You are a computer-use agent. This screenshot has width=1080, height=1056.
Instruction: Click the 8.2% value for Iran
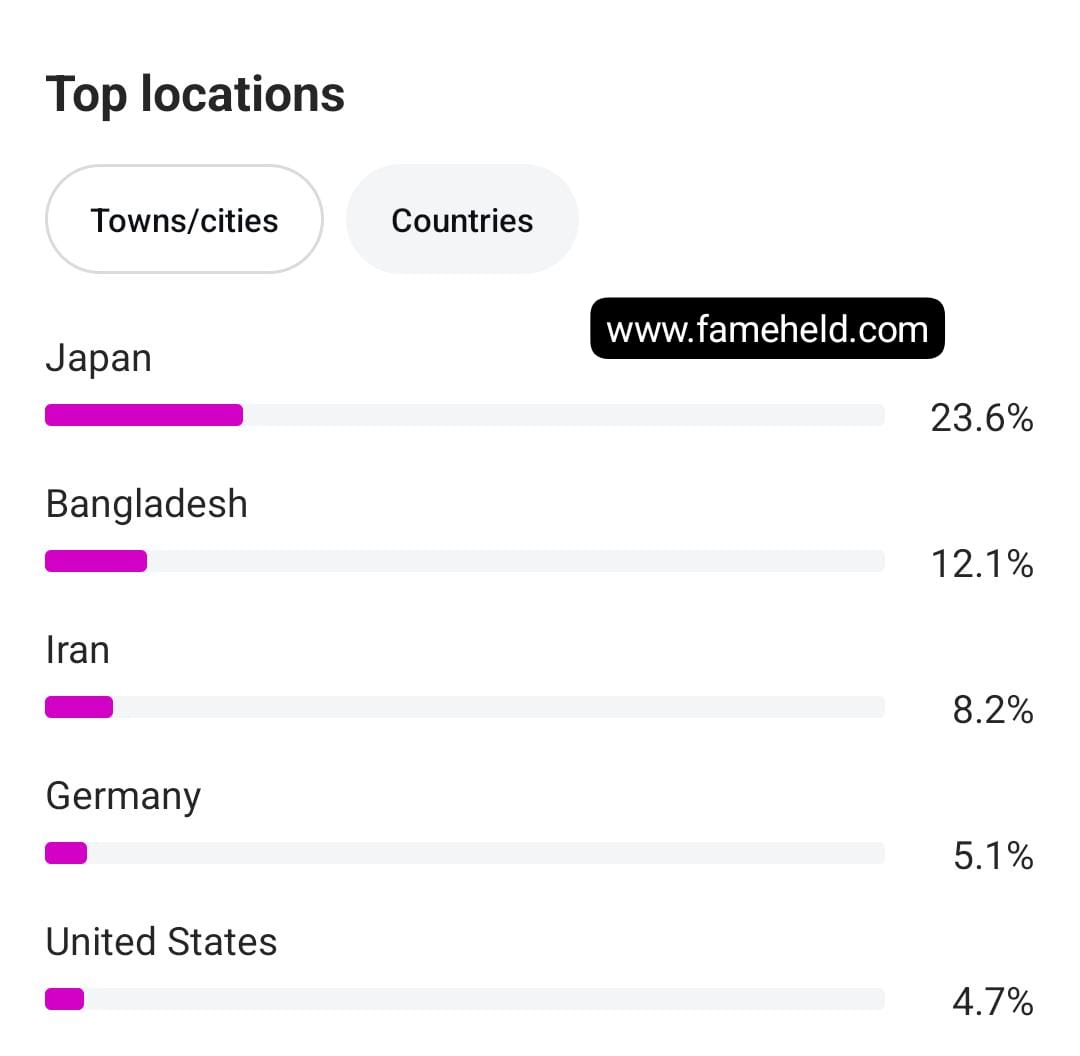(993, 710)
